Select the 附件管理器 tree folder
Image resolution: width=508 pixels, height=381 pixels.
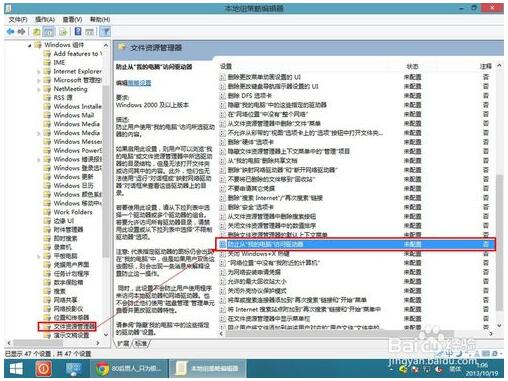[x=64, y=230]
